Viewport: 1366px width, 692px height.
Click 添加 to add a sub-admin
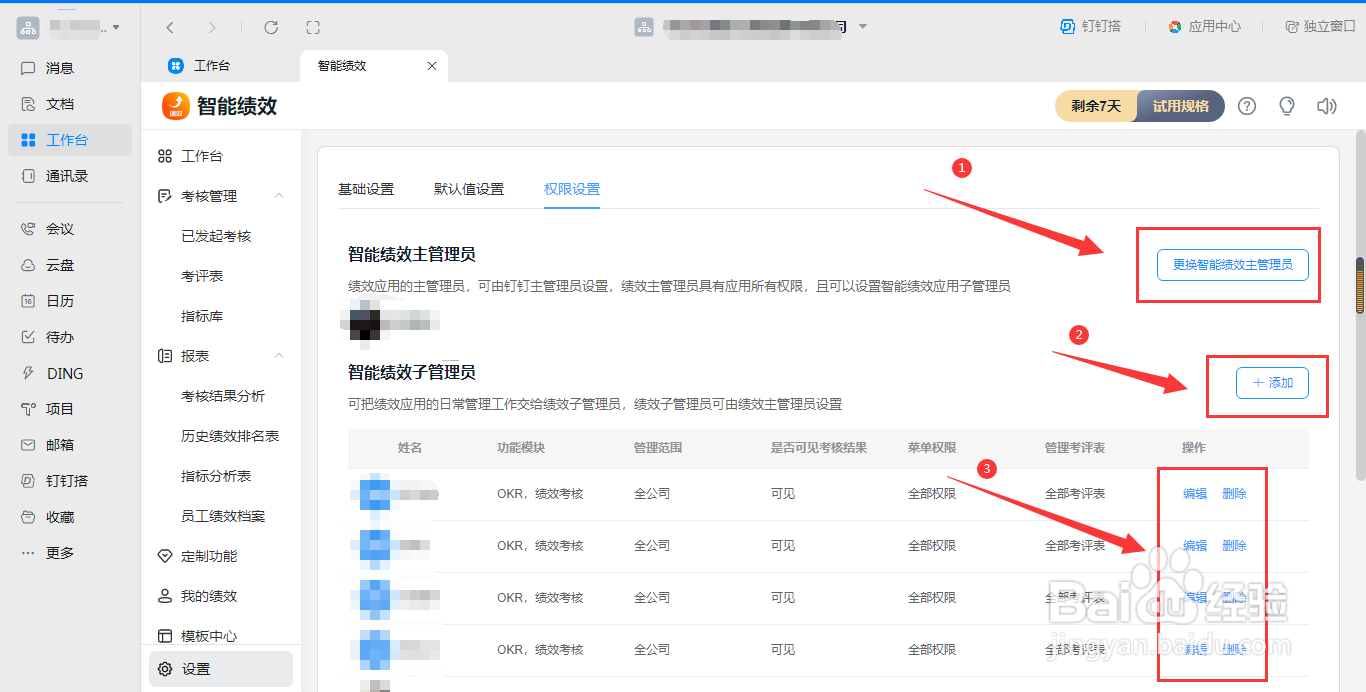(x=1272, y=383)
